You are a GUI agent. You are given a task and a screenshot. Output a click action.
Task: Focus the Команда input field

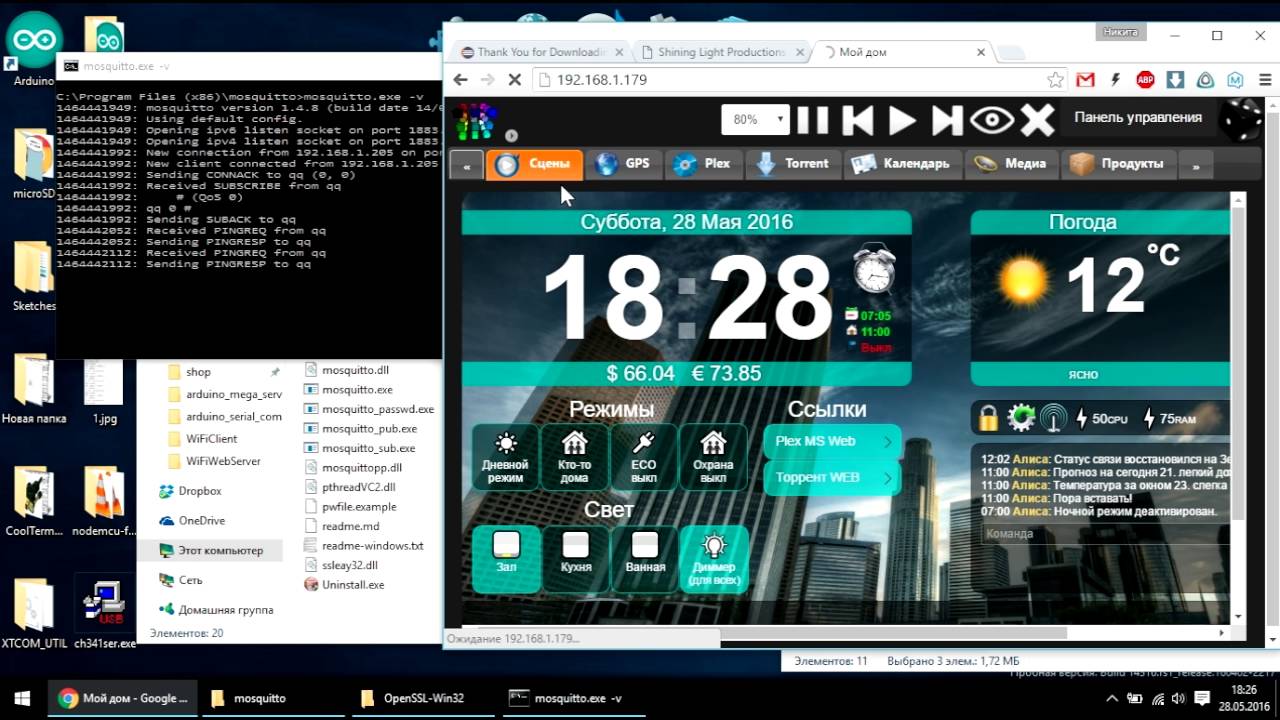click(x=1106, y=534)
